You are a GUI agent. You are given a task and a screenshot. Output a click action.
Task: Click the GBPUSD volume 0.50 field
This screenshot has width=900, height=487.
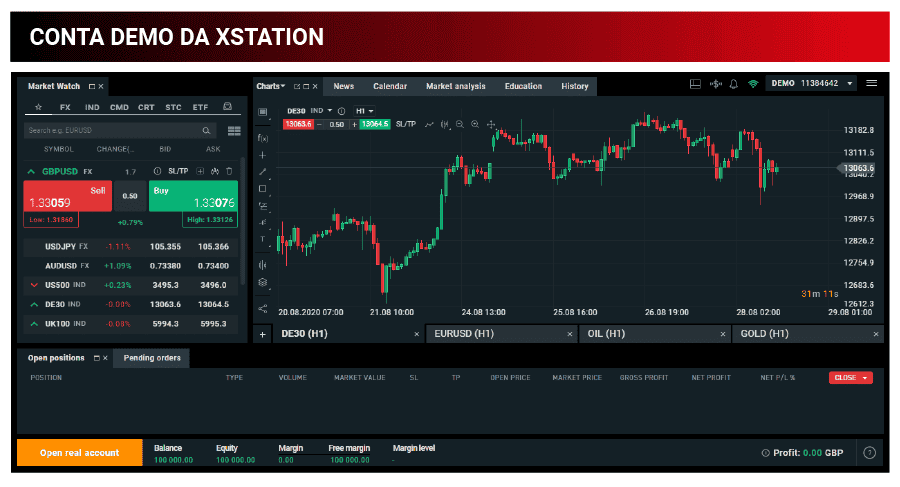pyautogui.click(x=130, y=196)
